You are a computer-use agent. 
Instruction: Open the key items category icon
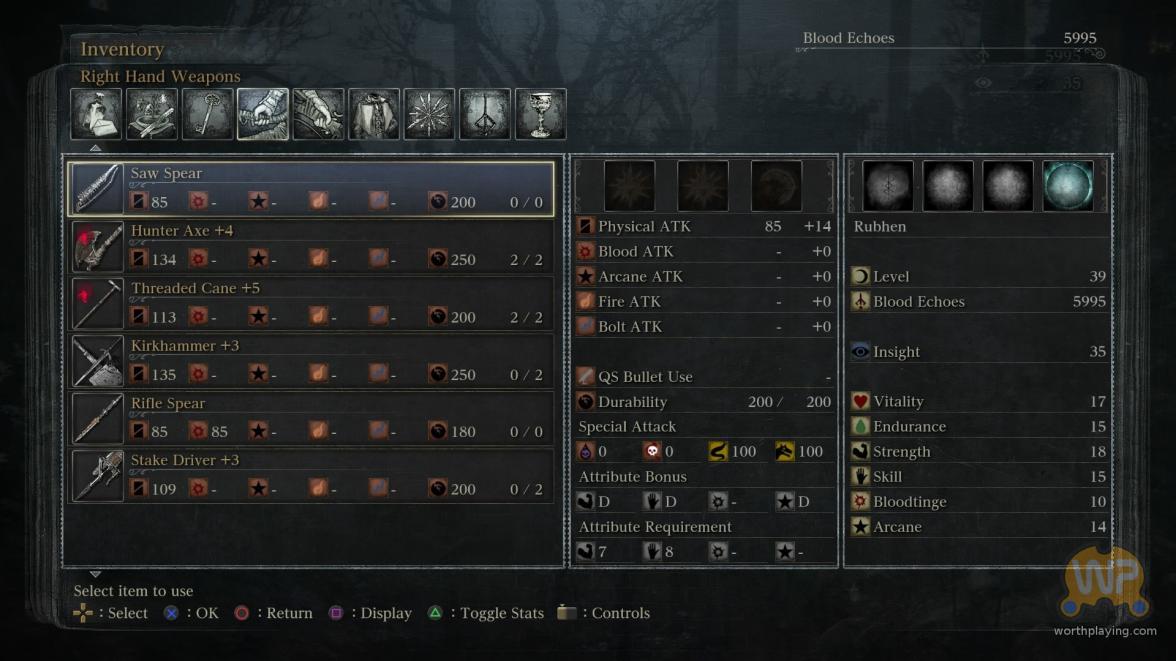(x=208, y=114)
